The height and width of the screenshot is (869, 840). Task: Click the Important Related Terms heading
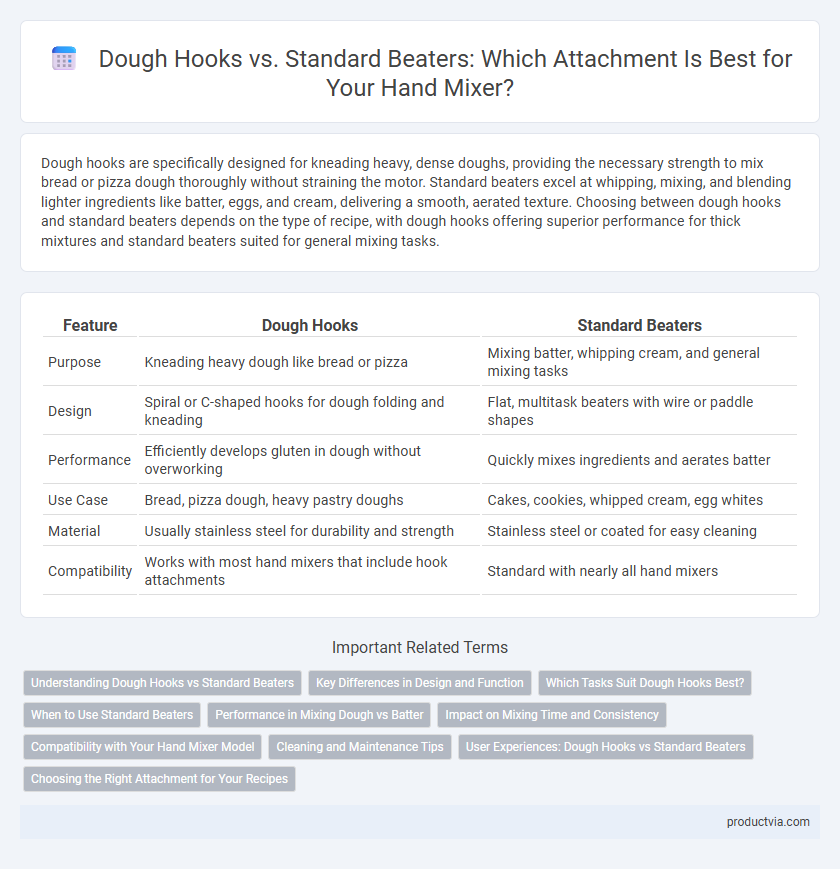pos(420,647)
